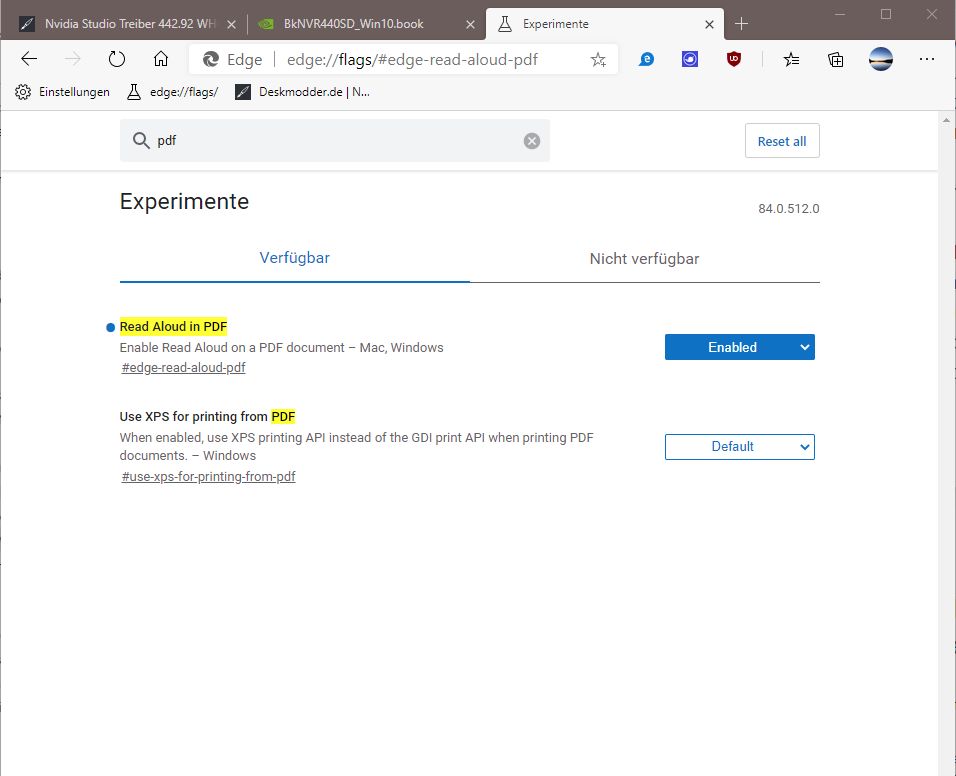
Task: Open the user profile avatar
Action: pyautogui.click(x=880, y=59)
